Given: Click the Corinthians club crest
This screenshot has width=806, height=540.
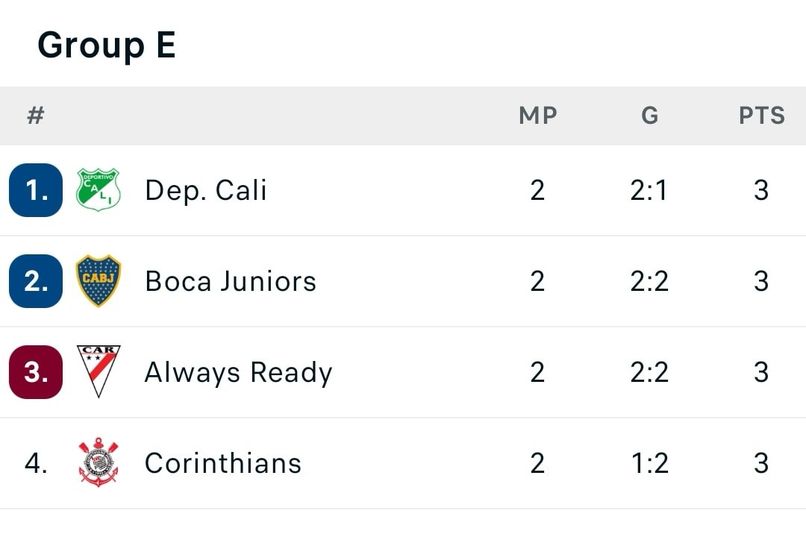Looking at the screenshot, I should pyautogui.click(x=98, y=463).
